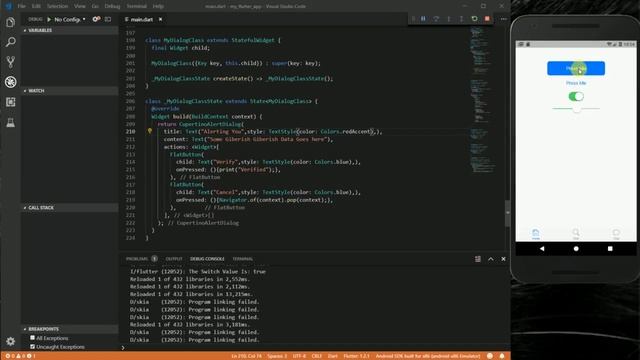This screenshot has height=360, width=640.
Task: Open editor More Actions ellipsis
Action: pos(504,19)
